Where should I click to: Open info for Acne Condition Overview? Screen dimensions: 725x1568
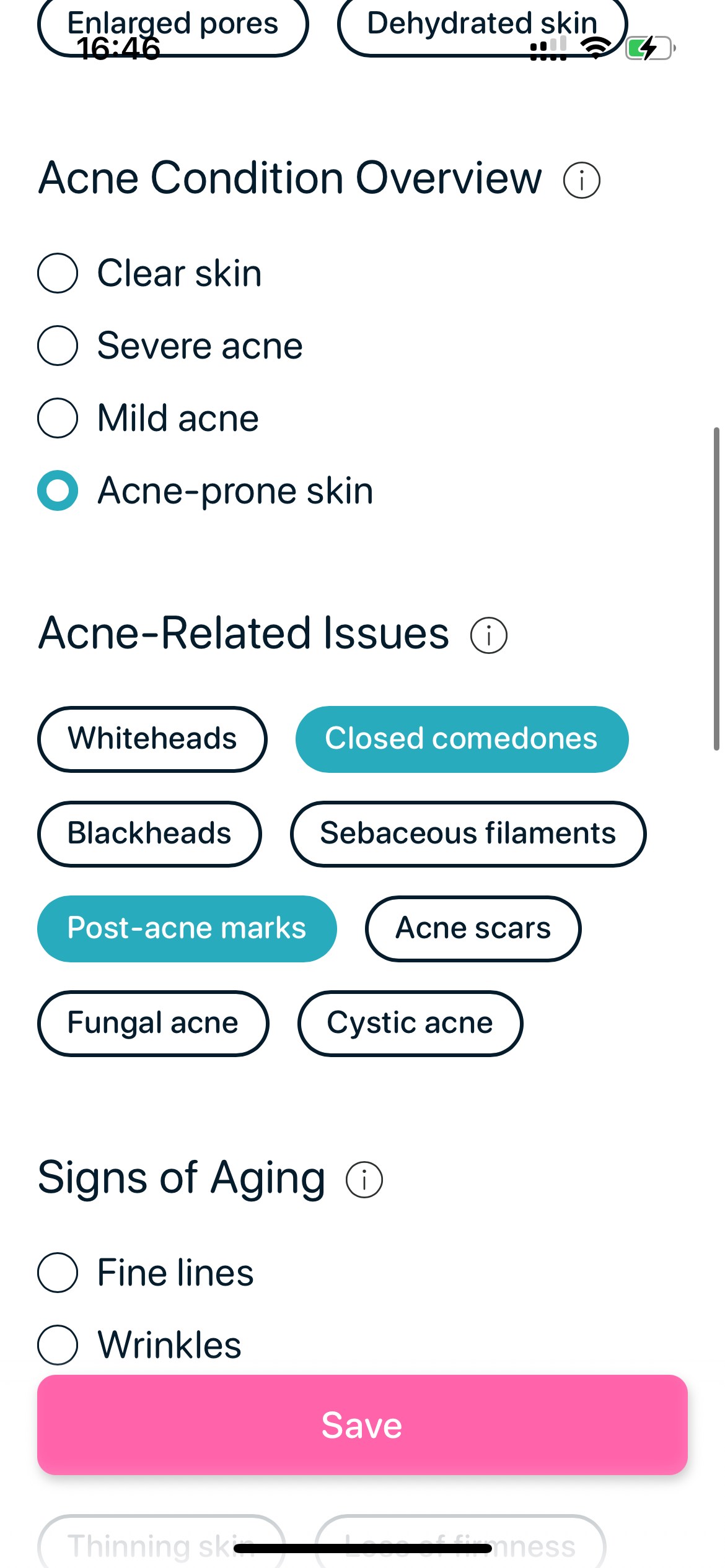pos(582,180)
